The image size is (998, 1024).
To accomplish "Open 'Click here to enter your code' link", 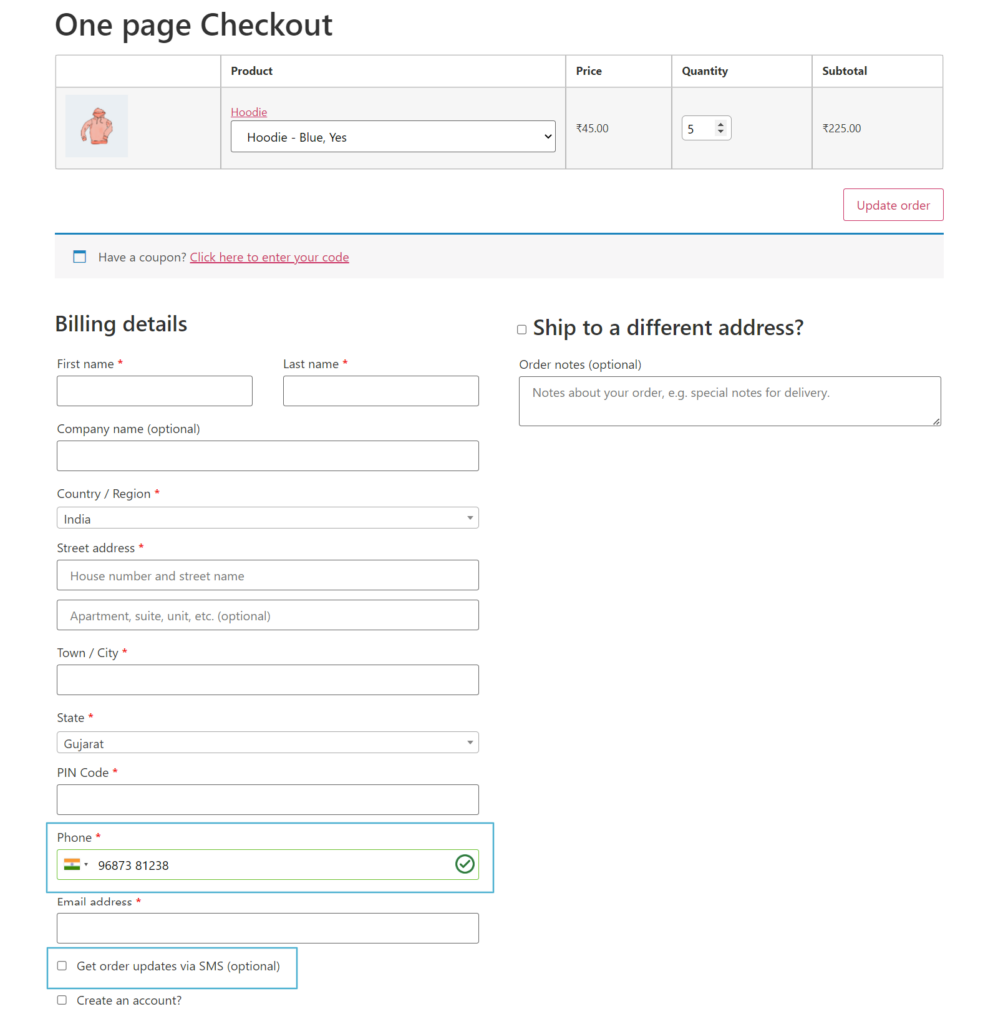I will tap(269, 257).
